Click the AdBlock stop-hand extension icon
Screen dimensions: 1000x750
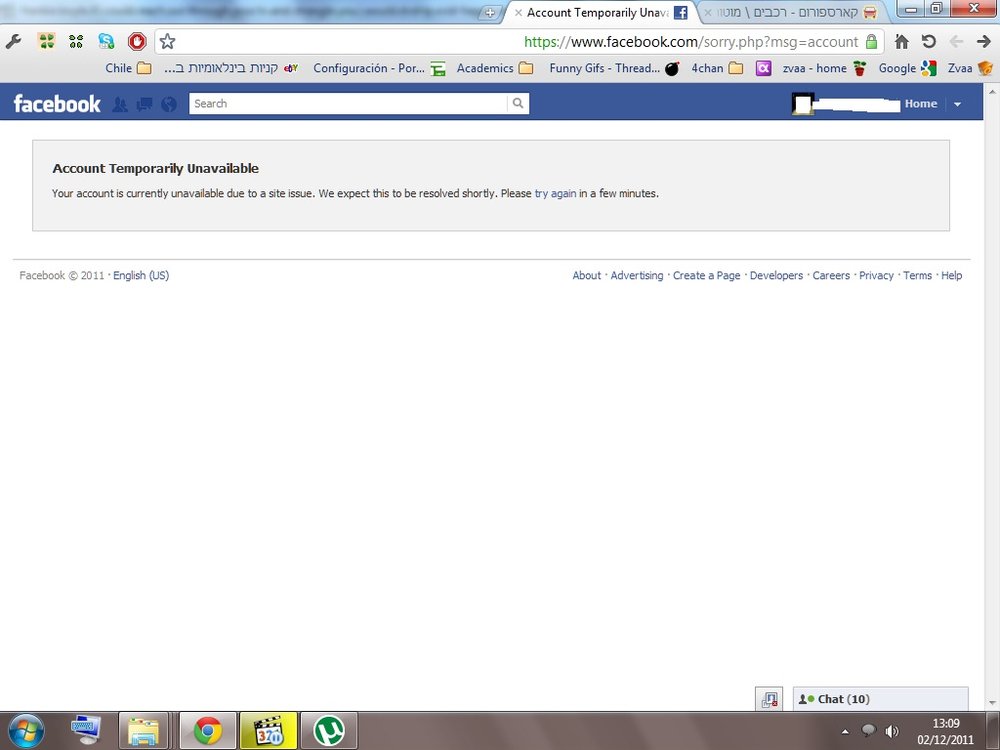point(137,42)
